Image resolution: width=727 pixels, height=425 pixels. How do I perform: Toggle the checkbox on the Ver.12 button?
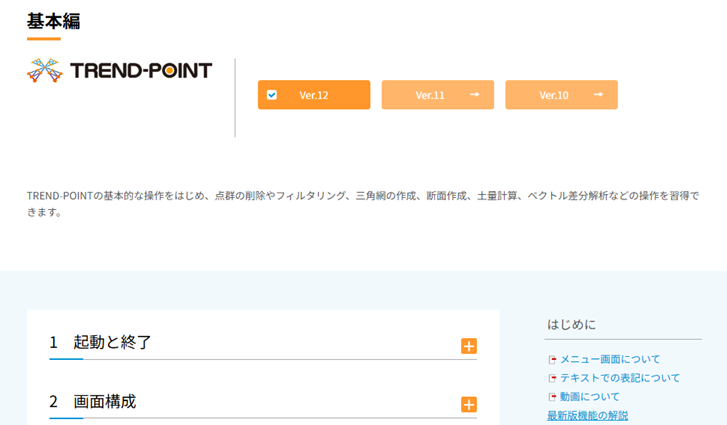(272, 95)
